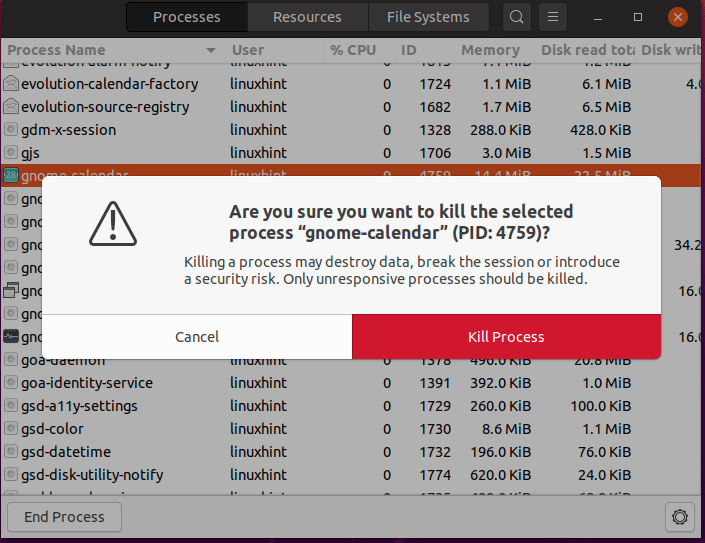Click gsd-a11y-settings process icon

click(x=11, y=405)
